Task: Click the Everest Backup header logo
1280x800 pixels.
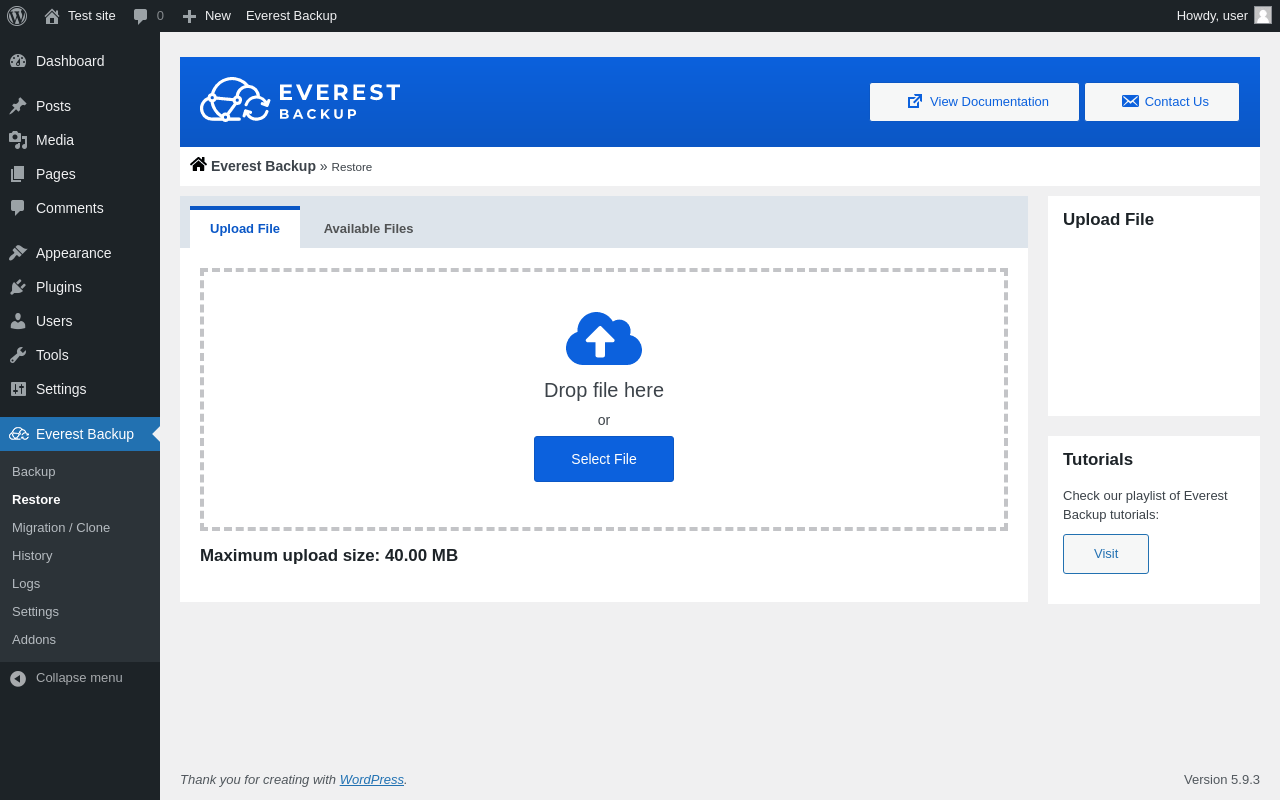Action: coord(301,100)
